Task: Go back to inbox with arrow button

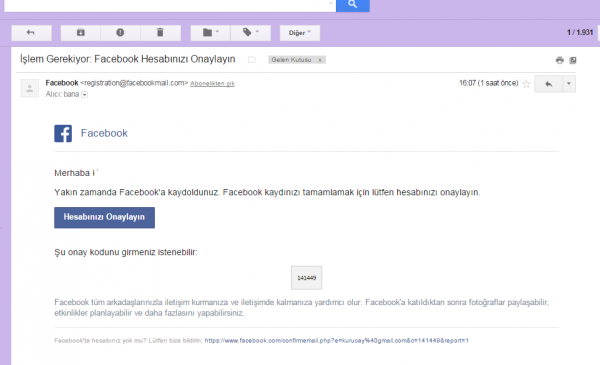Action: point(31,33)
